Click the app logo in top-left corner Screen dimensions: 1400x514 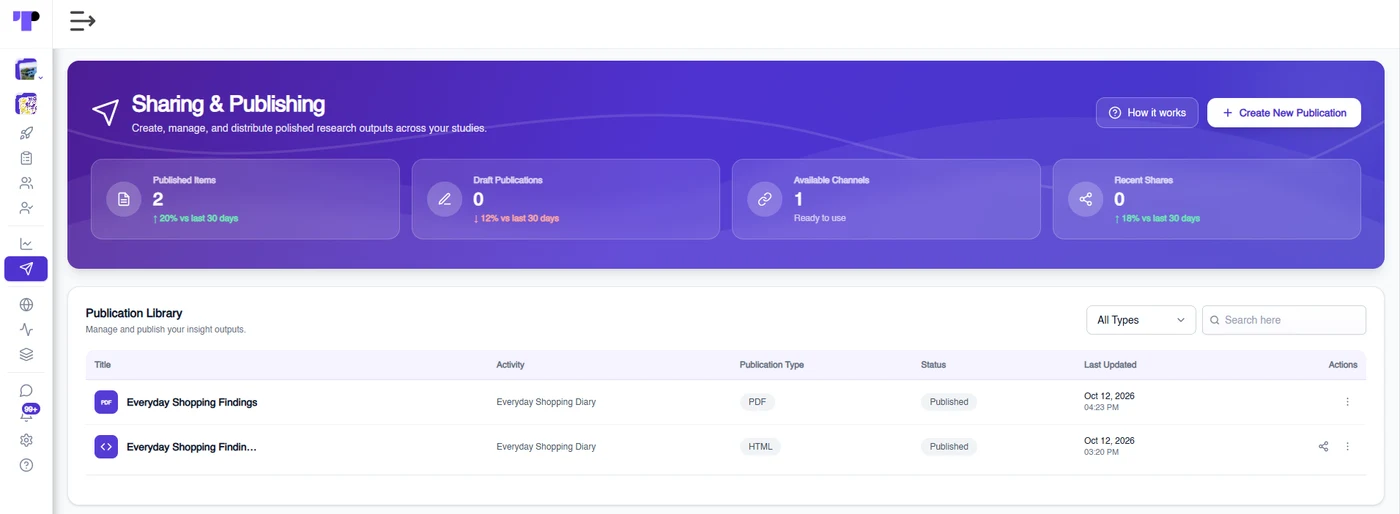click(26, 21)
